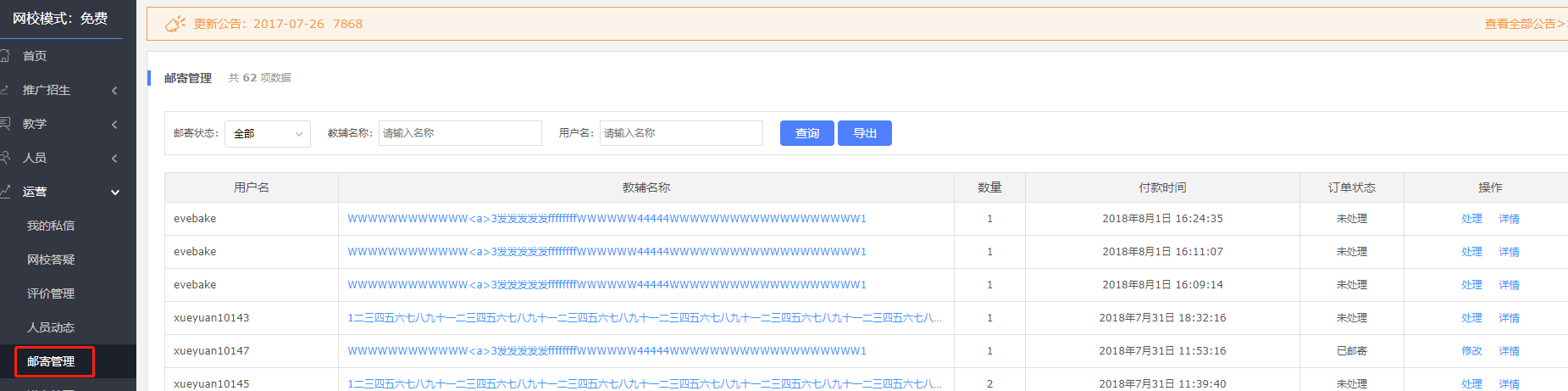Click the 教学 sidebar icon
Screen dimensions: 1568x391
coord(4,124)
